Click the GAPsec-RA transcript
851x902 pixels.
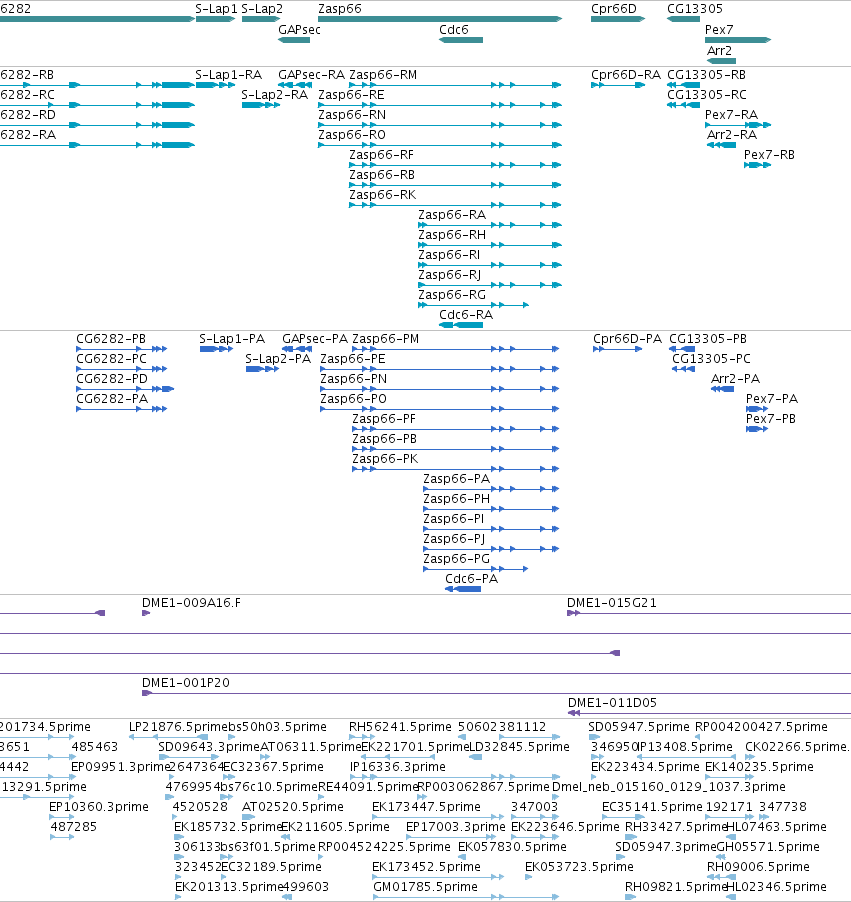[295, 85]
